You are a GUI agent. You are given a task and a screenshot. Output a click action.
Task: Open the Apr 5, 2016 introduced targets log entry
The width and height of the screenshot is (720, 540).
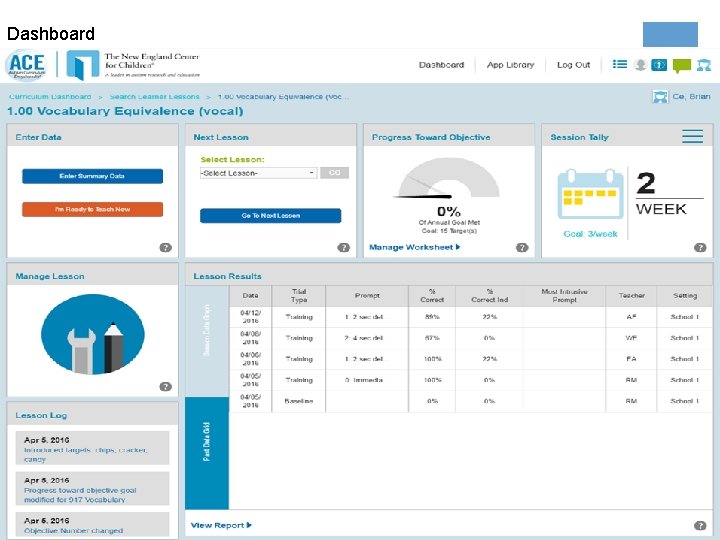[92, 448]
